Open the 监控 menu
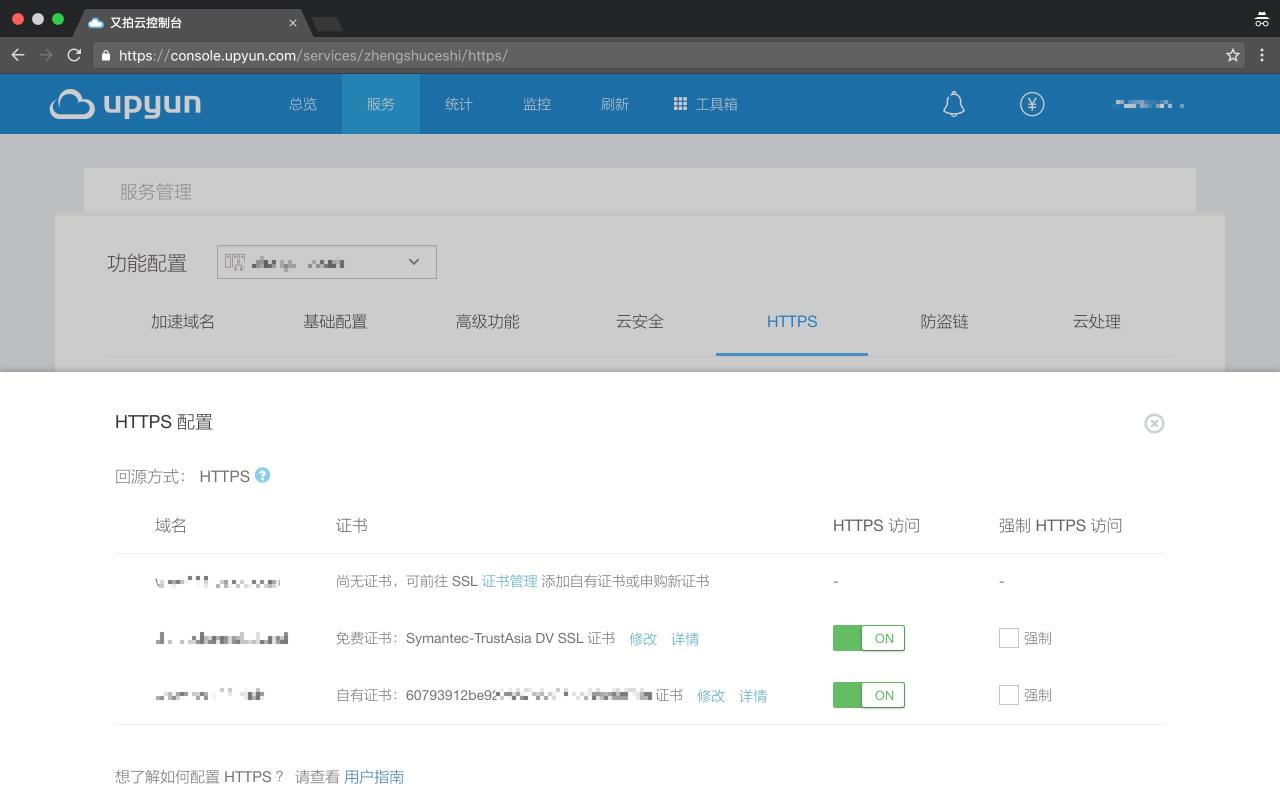This screenshot has height=800, width=1280. [x=537, y=104]
